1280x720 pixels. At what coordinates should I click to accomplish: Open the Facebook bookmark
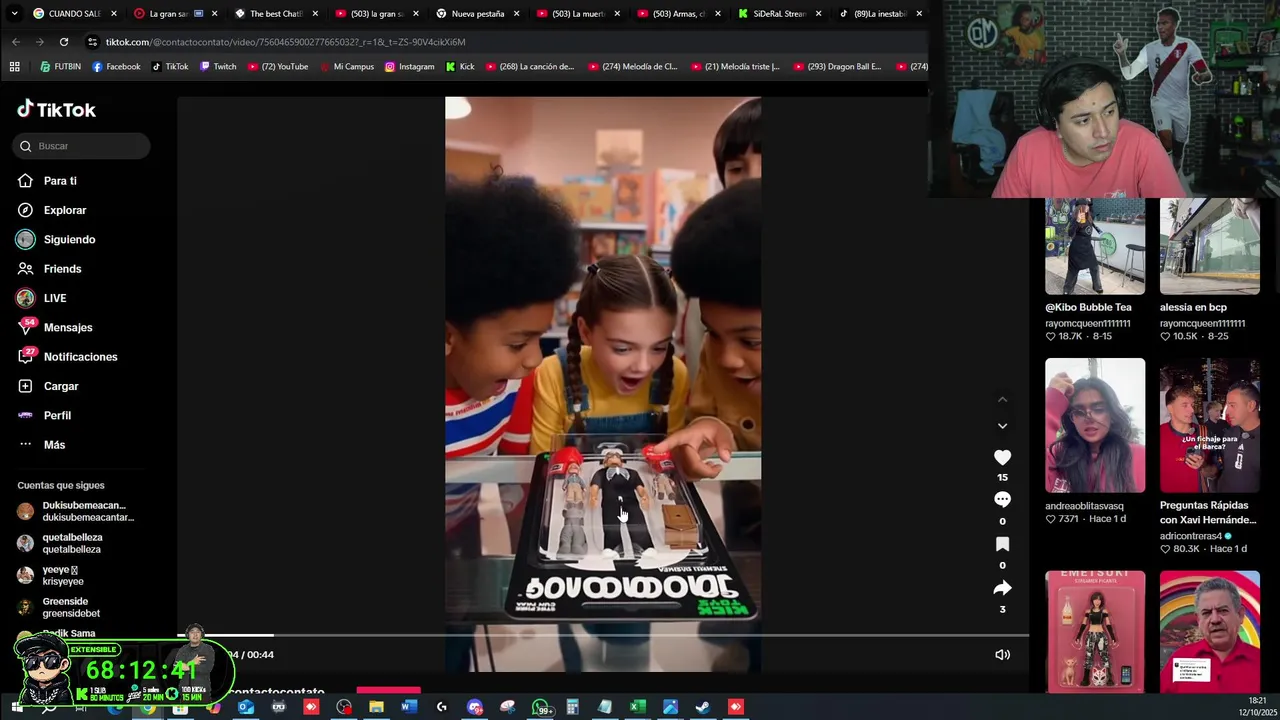116,67
